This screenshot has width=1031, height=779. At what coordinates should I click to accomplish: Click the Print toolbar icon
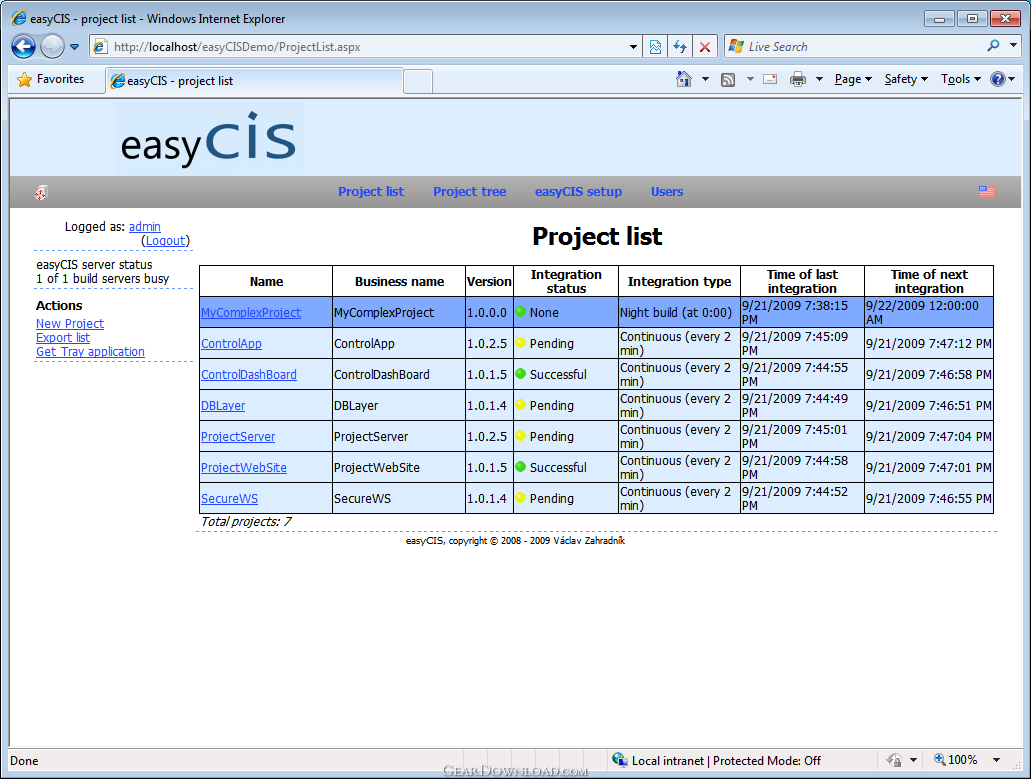click(798, 80)
